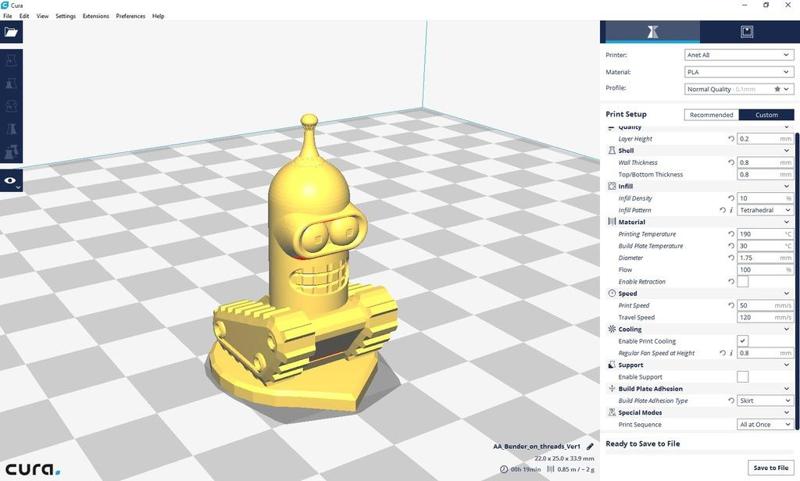Open Print Sequence dropdown showing All at Once

[x=765, y=424]
